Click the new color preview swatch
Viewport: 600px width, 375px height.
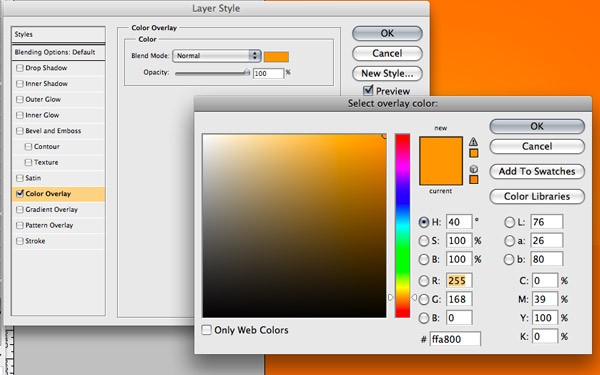pyautogui.click(x=441, y=149)
